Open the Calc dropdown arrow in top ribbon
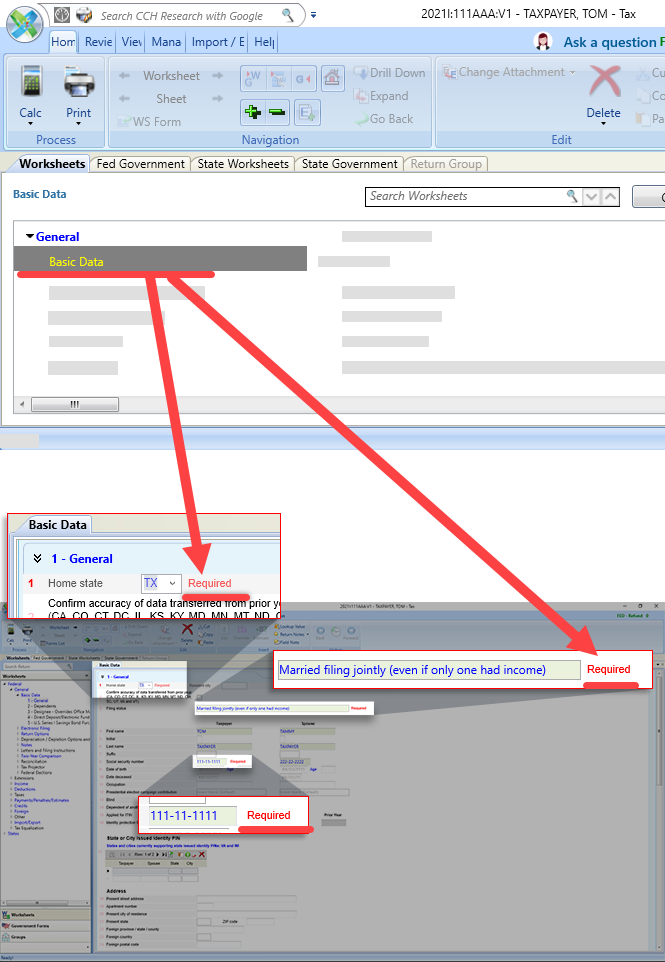The width and height of the screenshot is (665, 962). tap(31, 123)
